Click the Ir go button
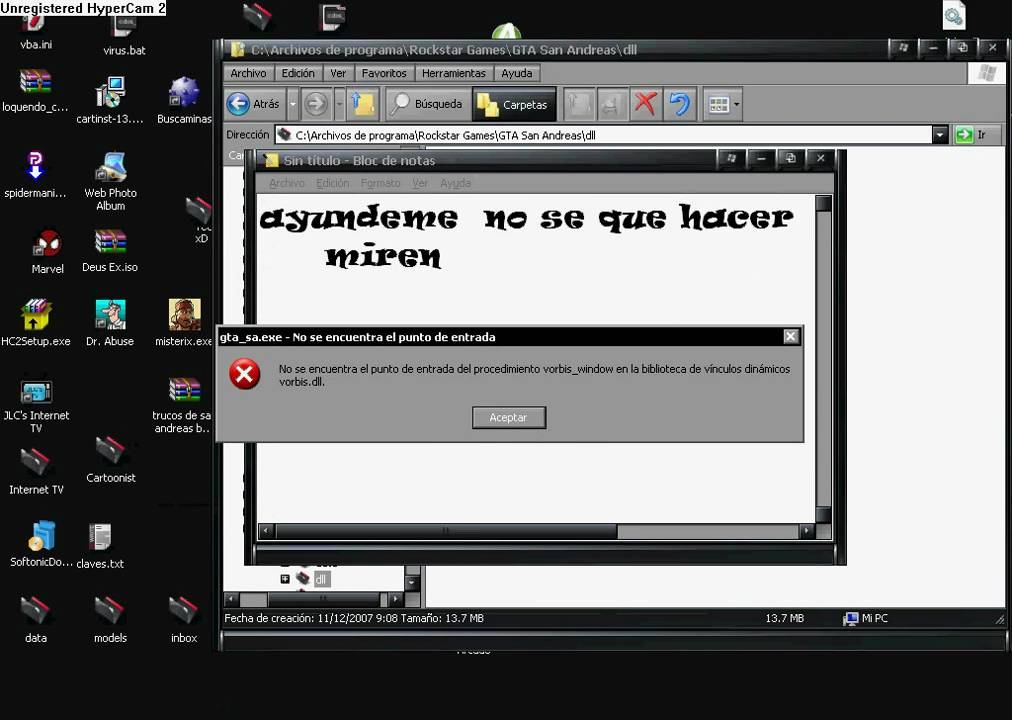This screenshot has height=720, width=1012. (977, 135)
